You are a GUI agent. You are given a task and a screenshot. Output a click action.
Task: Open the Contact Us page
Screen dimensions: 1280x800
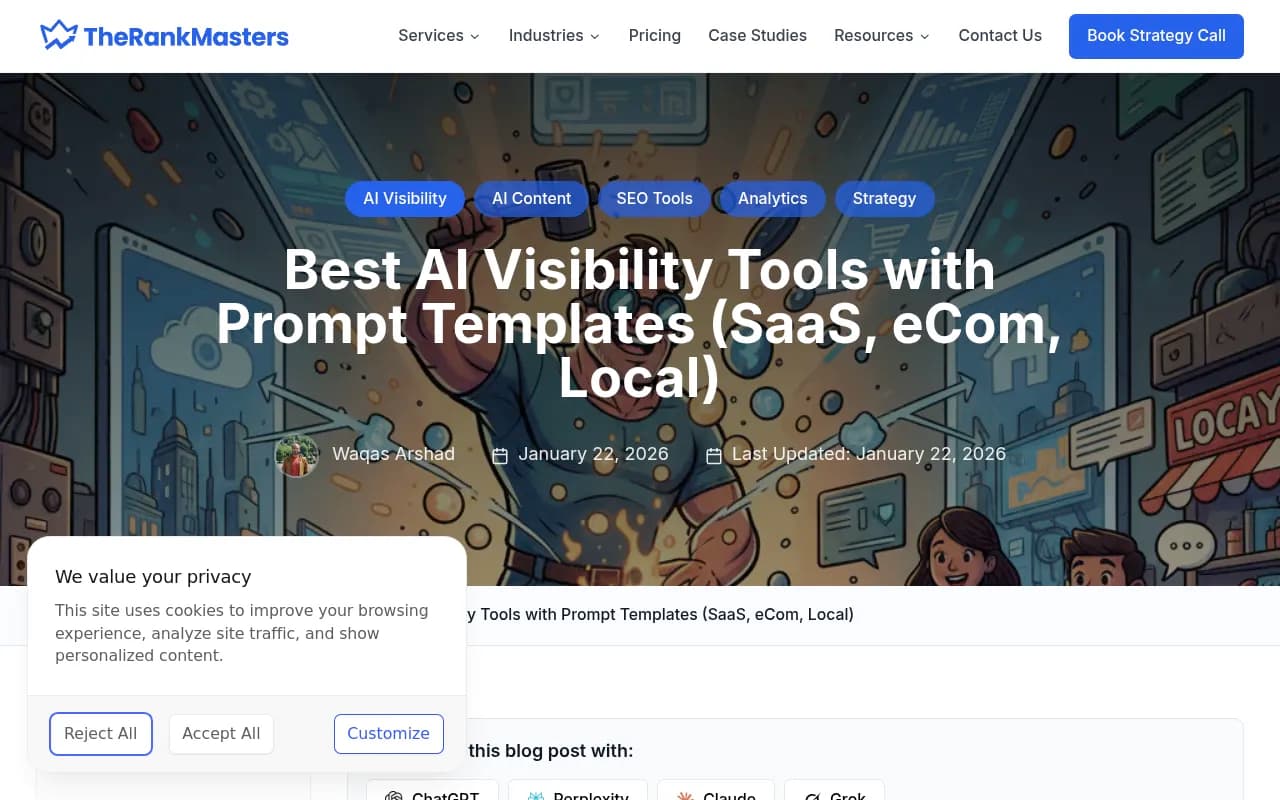[999, 36]
